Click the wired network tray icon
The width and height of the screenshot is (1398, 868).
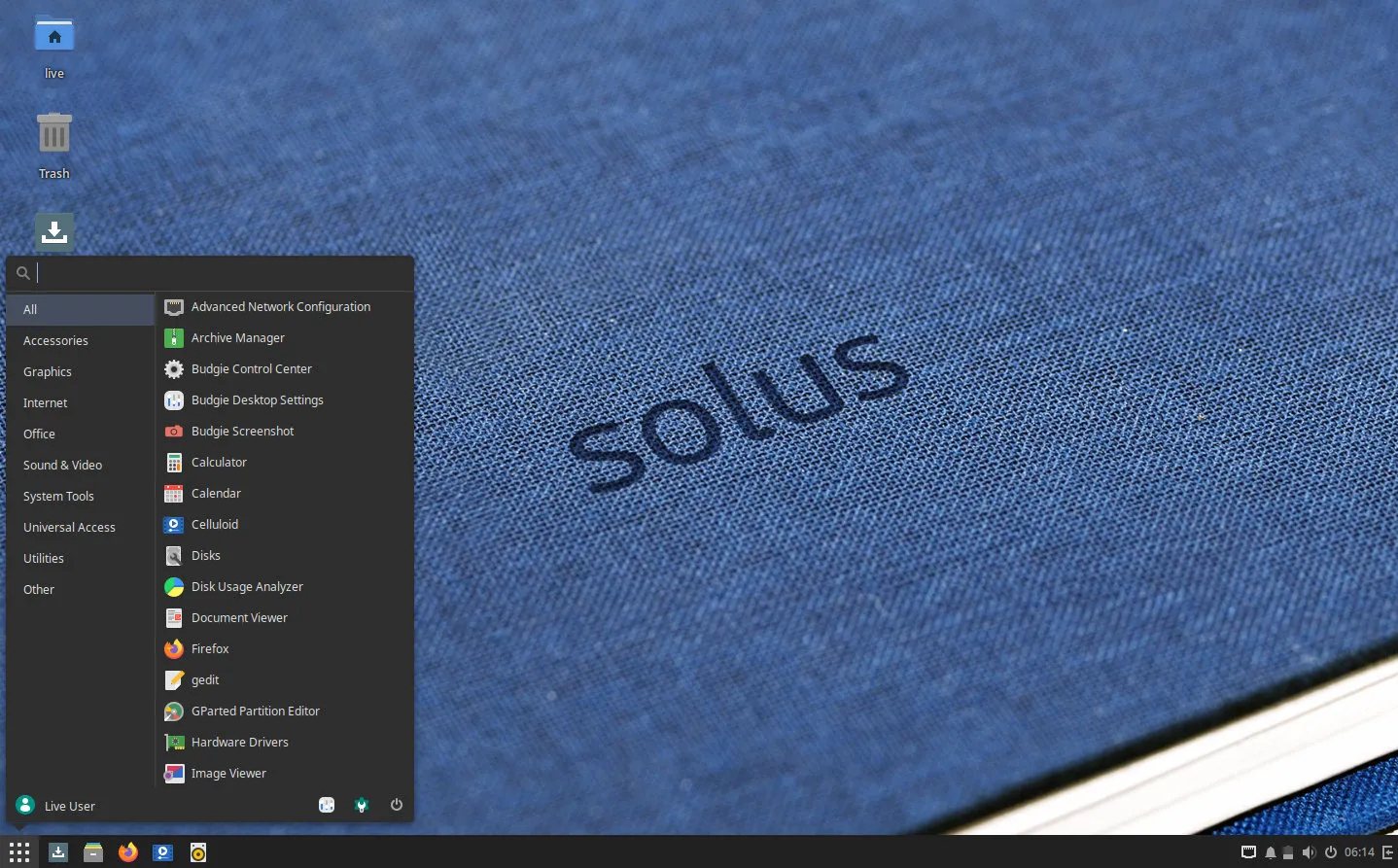pyautogui.click(x=1249, y=852)
